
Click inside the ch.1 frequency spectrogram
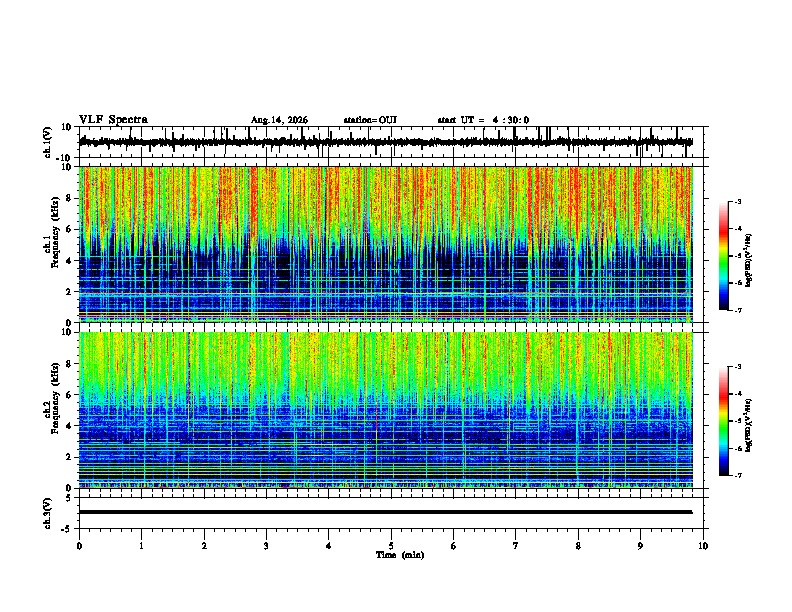click(x=386, y=244)
